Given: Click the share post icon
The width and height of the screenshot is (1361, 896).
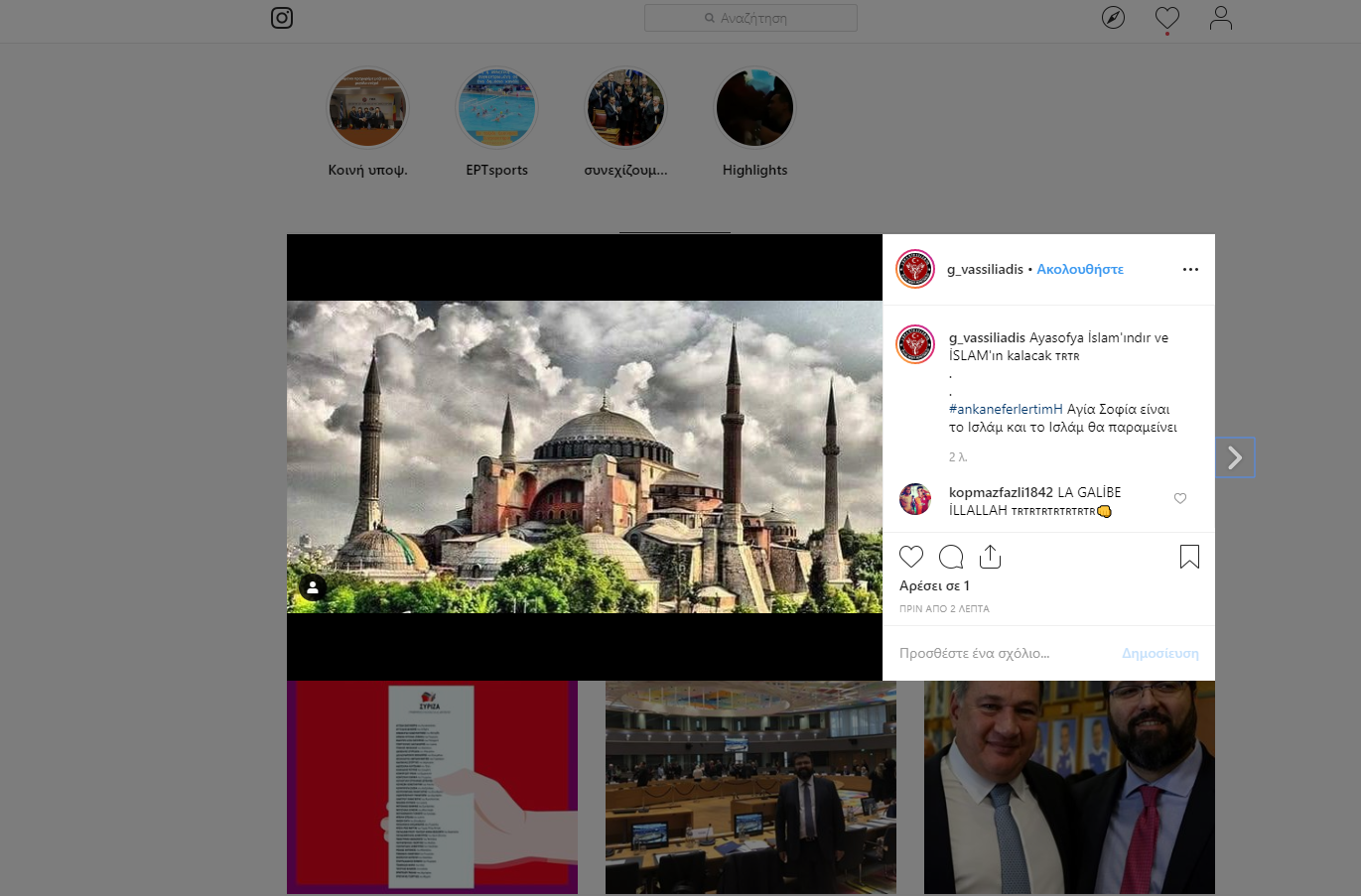Looking at the screenshot, I should click(x=990, y=557).
